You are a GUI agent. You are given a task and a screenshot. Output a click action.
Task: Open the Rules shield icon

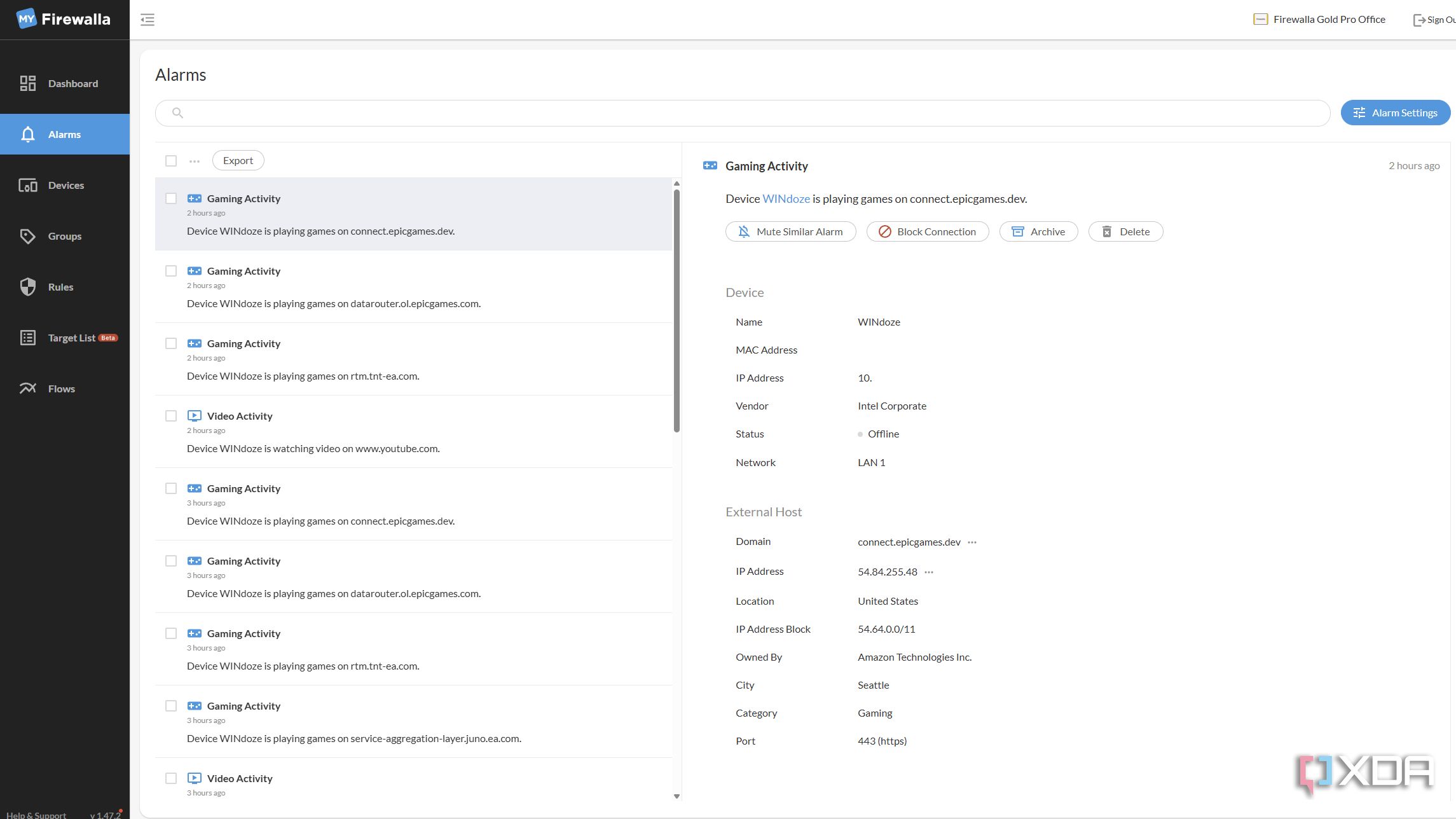tap(27, 287)
